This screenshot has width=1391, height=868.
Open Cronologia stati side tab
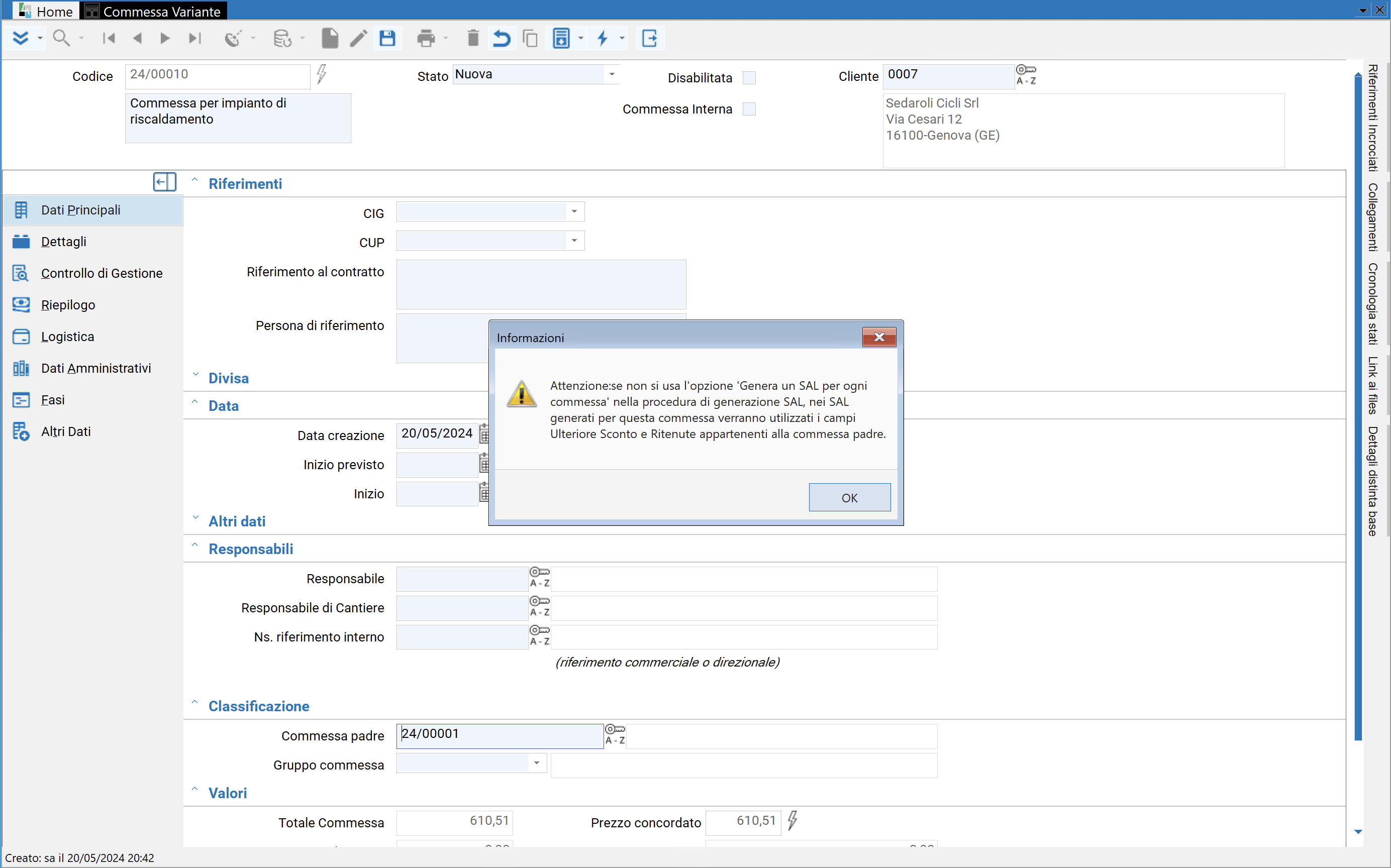click(x=1374, y=304)
